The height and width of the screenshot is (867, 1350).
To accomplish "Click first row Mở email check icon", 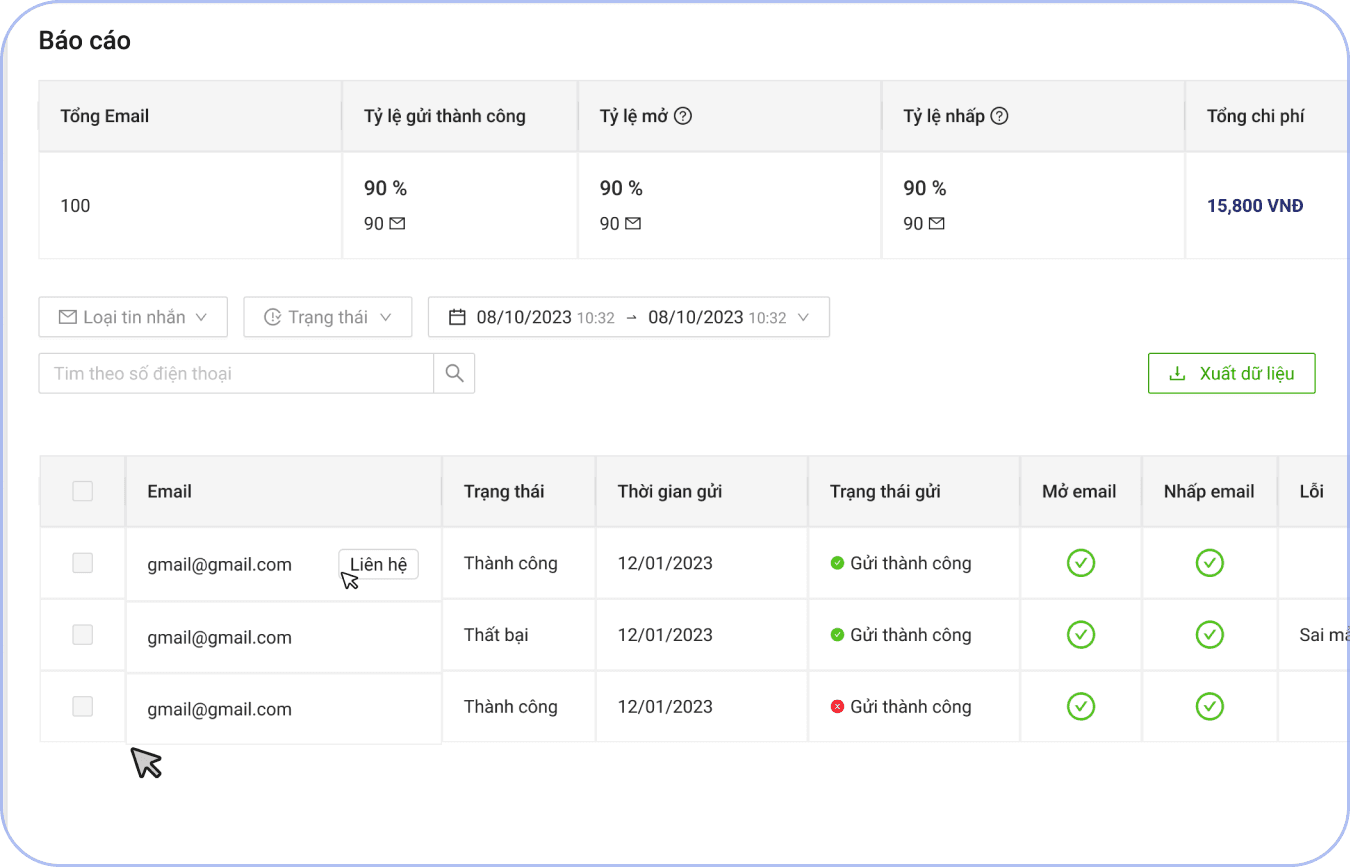I will click(1080, 563).
